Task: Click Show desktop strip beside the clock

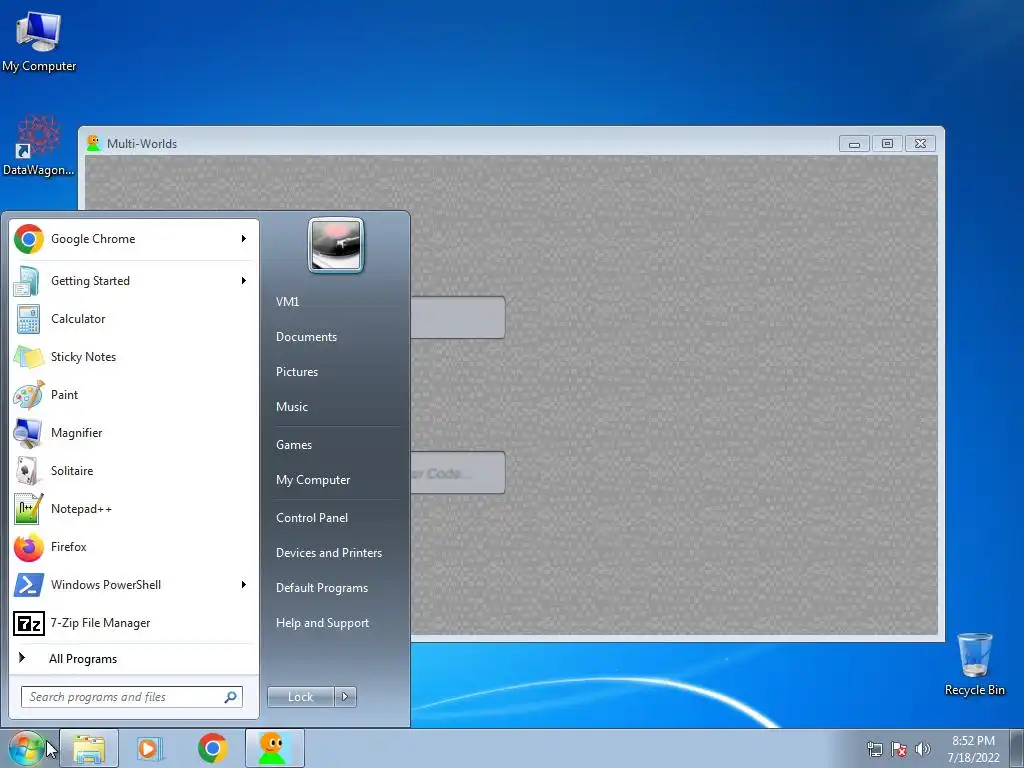Action: pyautogui.click(x=1017, y=749)
